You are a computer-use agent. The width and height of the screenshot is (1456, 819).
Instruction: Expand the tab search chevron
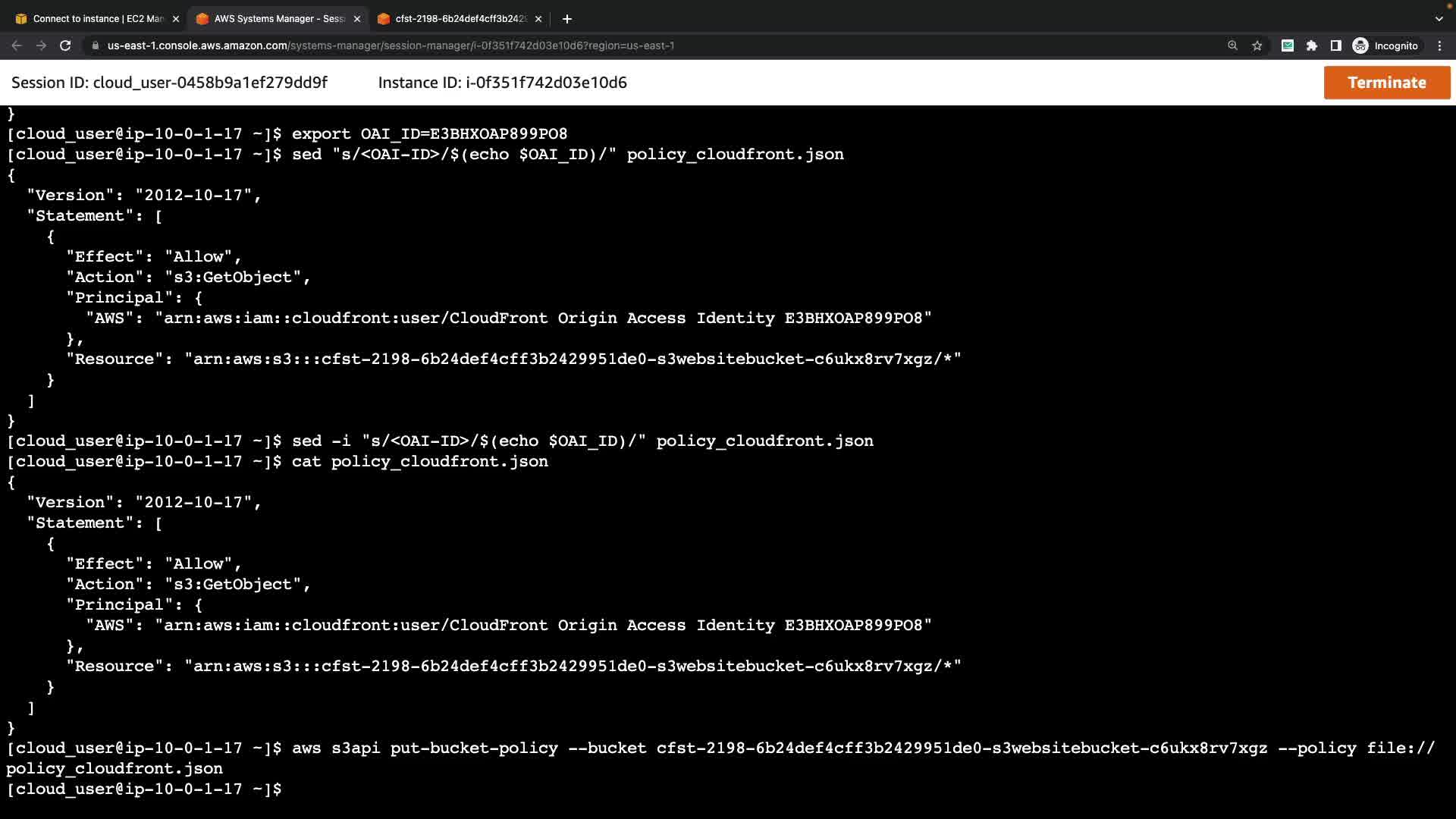pyautogui.click(x=1439, y=18)
